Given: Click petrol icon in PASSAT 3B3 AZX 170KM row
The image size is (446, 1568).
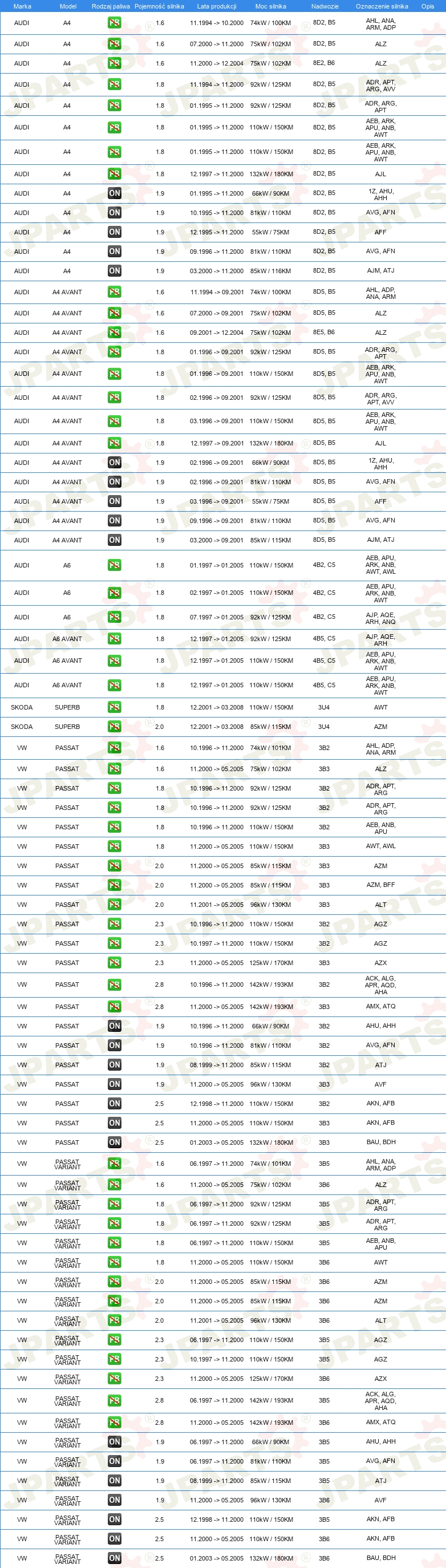Looking at the screenshot, I should click(x=115, y=963).
